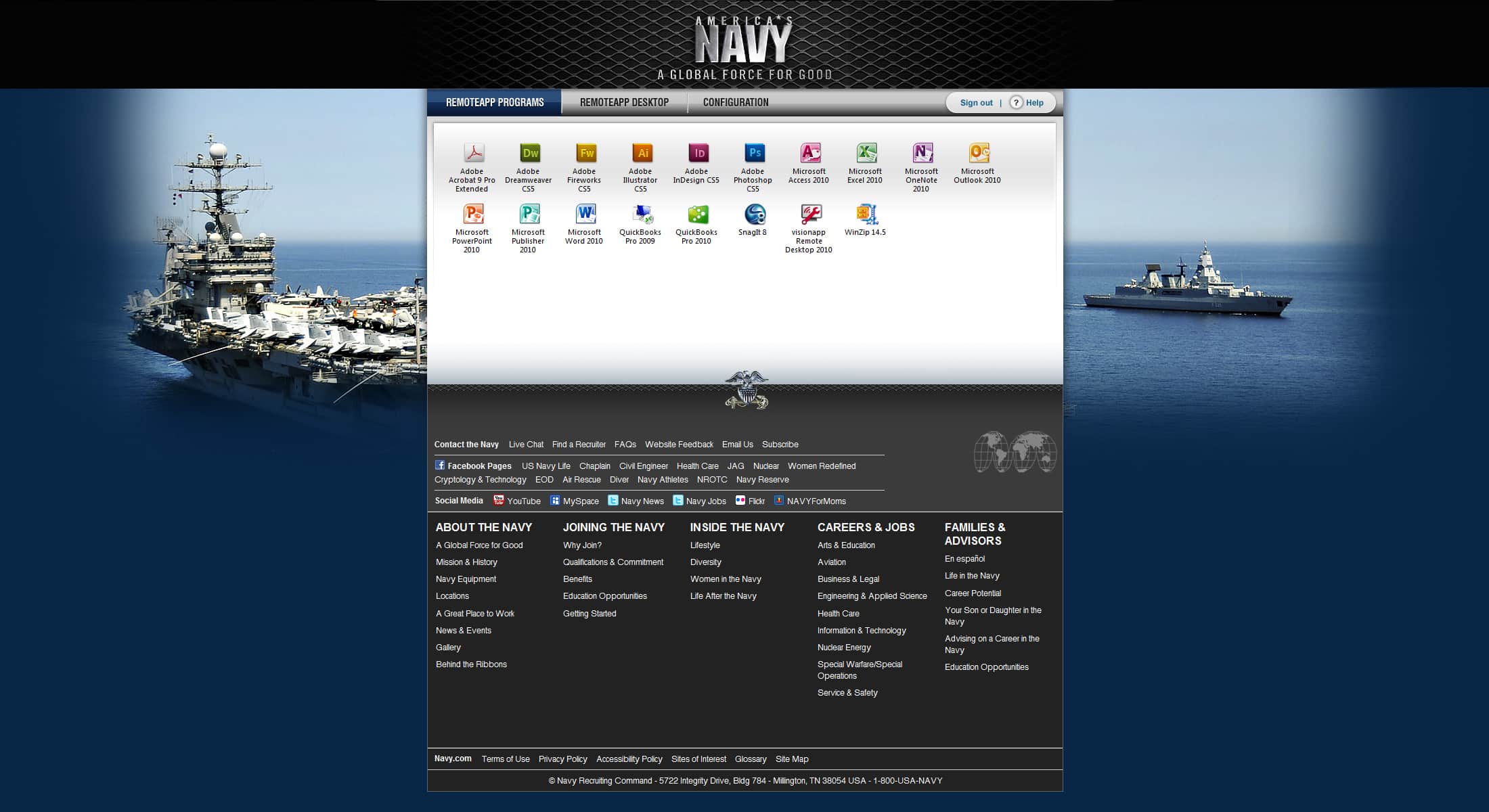Click the America's Navy logo
Image resolution: width=1489 pixels, height=812 pixels.
tap(744, 47)
